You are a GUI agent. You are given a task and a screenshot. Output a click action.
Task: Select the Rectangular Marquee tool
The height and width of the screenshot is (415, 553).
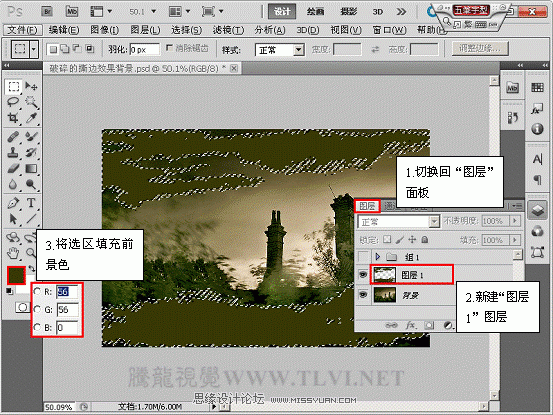pyautogui.click(x=13, y=86)
